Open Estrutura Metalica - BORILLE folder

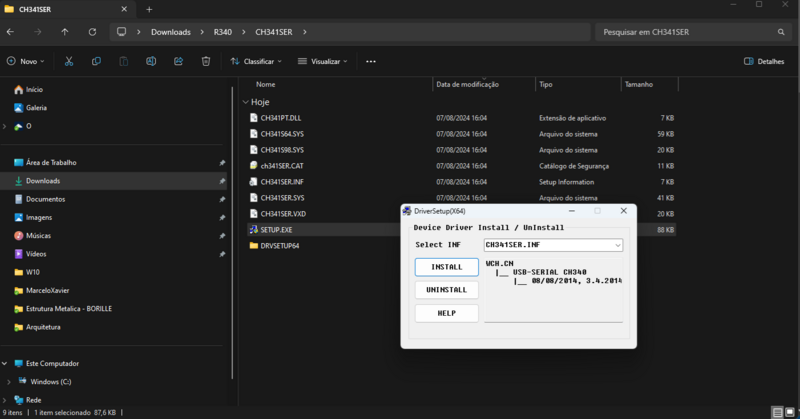click(69, 309)
